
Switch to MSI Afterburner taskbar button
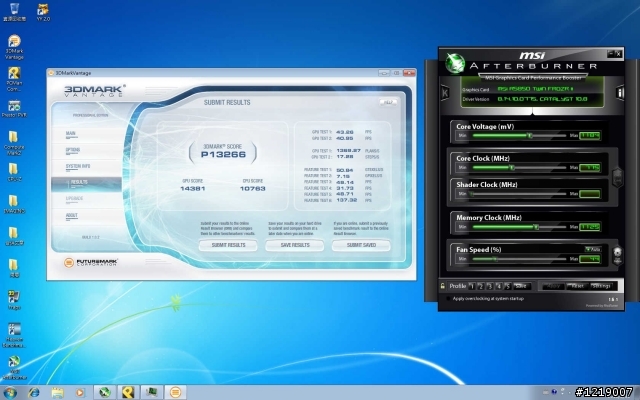(105, 392)
